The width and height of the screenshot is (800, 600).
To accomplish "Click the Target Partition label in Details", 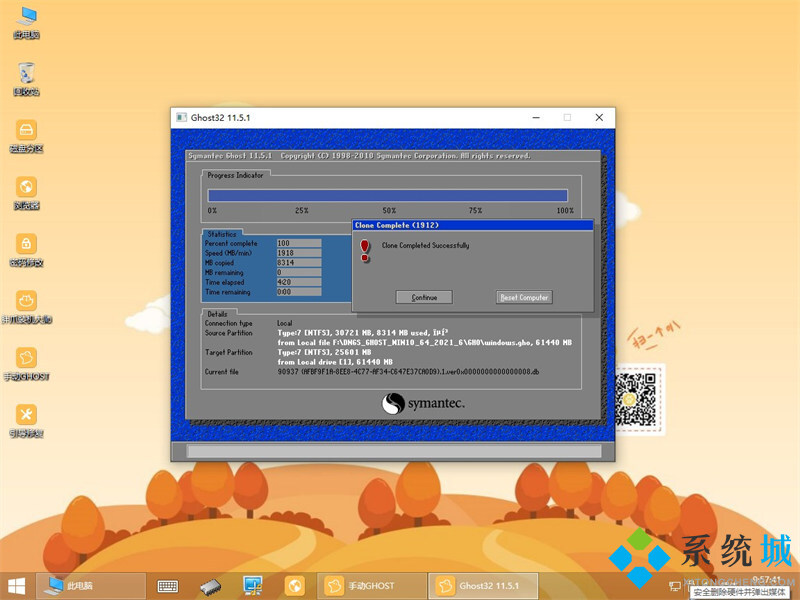I will (x=229, y=352).
